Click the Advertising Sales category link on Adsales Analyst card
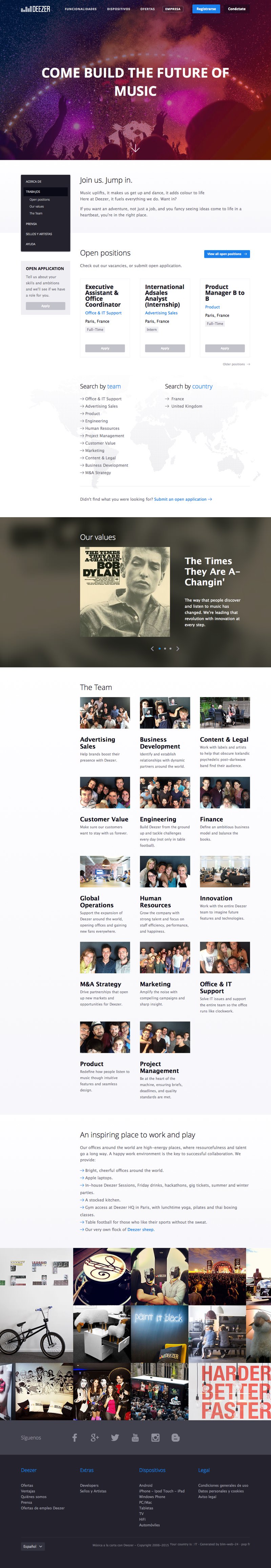The width and height of the screenshot is (271, 1568). pos(161,313)
